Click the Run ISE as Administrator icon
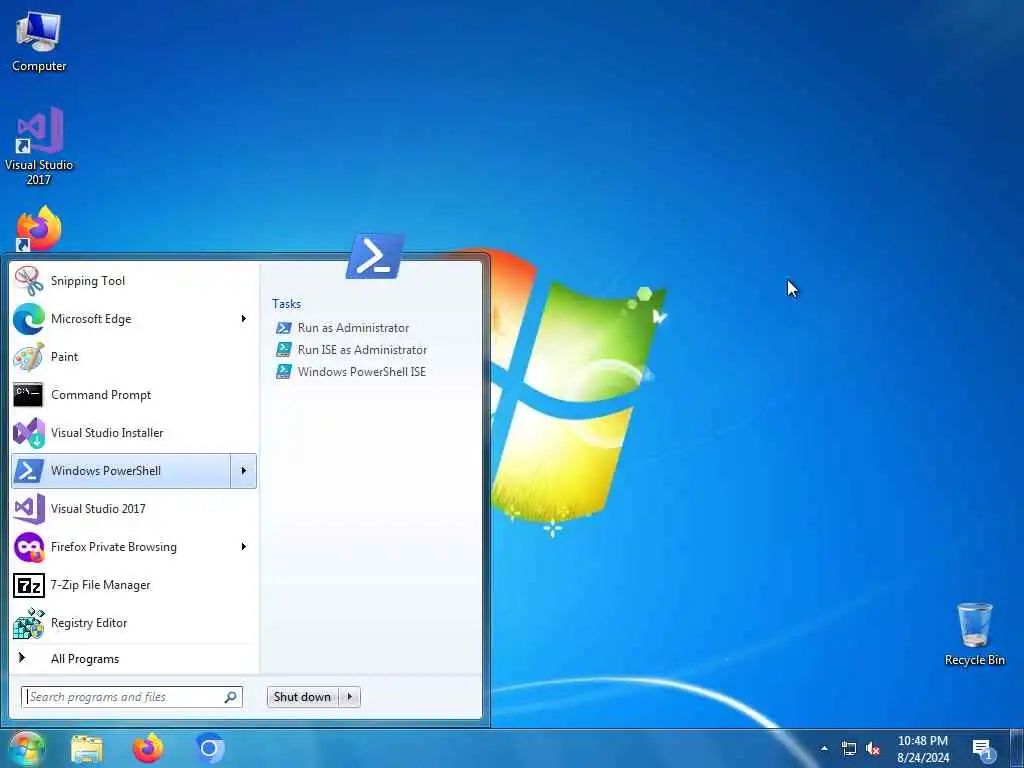 (x=283, y=349)
